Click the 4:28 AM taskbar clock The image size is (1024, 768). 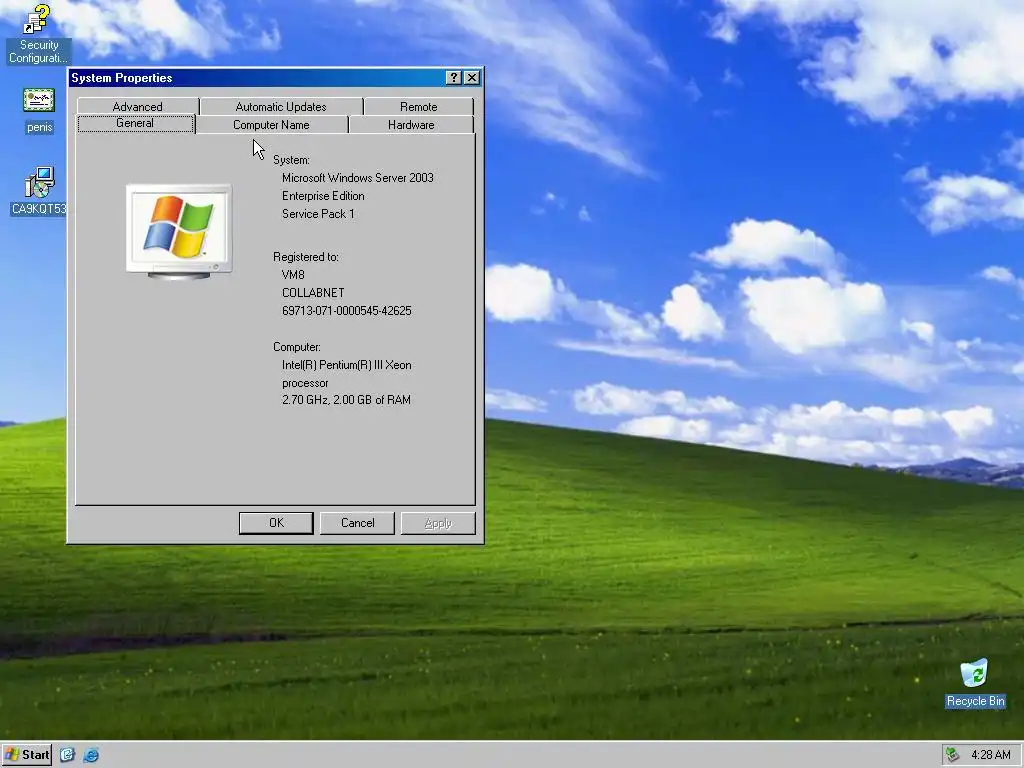point(990,755)
